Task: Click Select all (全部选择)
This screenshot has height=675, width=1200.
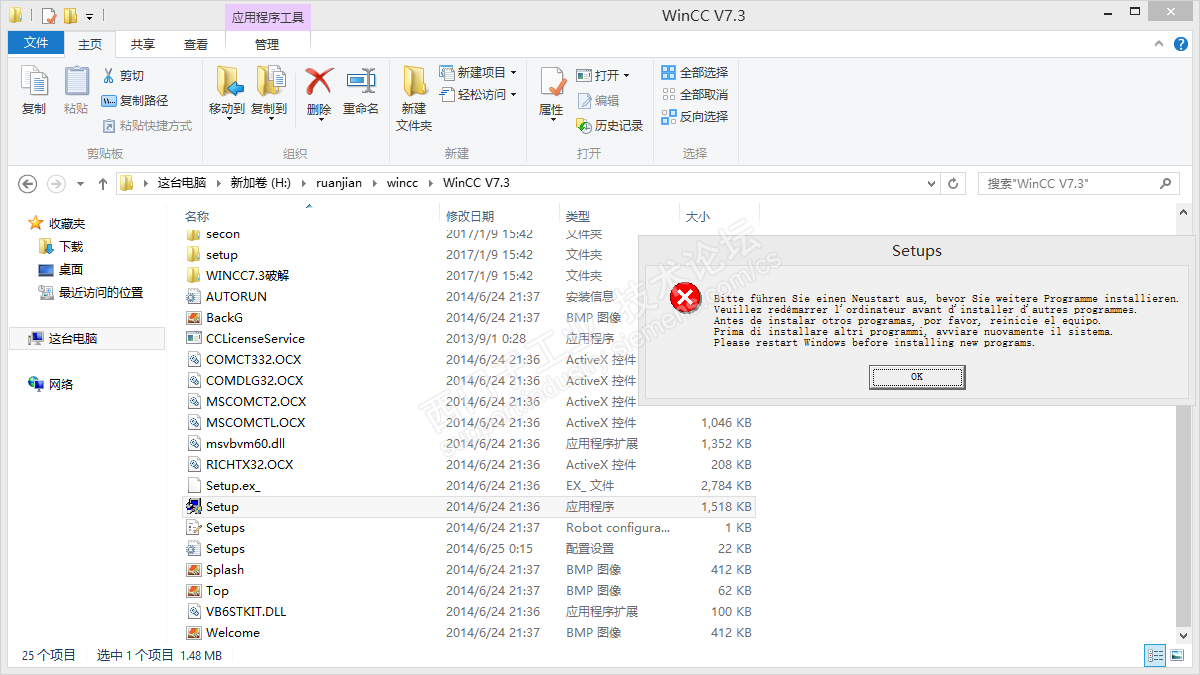Action: tap(694, 73)
